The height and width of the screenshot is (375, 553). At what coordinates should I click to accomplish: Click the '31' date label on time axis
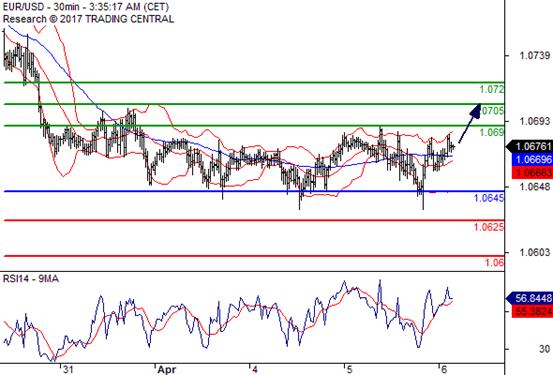pos(68,369)
